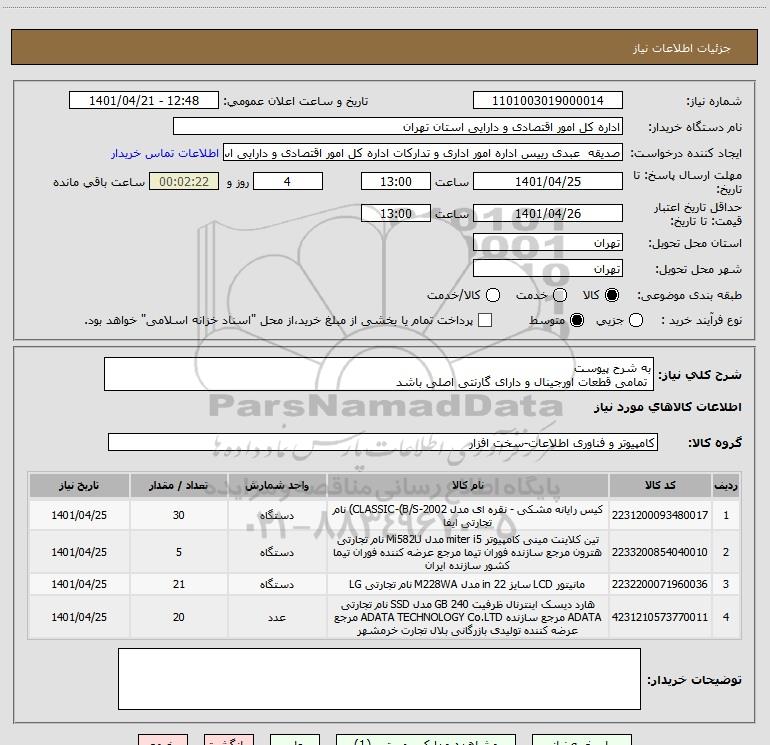Viewport: 770px width, 745px height.
Task: Select the کالا radio button
Action: coord(612,295)
